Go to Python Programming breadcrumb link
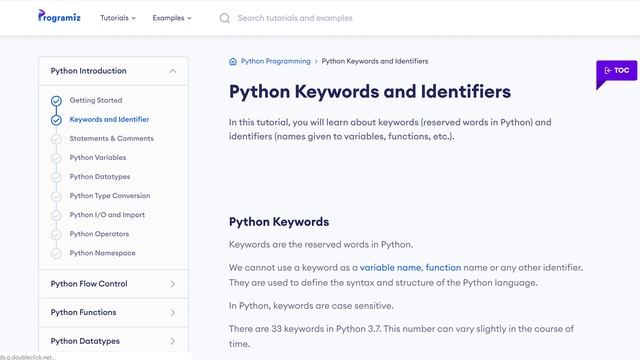The width and height of the screenshot is (640, 360). click(x=276, y=61)
